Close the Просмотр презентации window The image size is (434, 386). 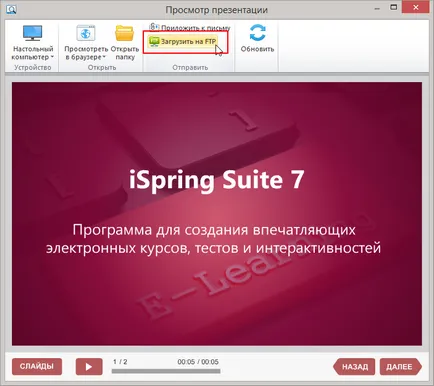pos(416,7)
